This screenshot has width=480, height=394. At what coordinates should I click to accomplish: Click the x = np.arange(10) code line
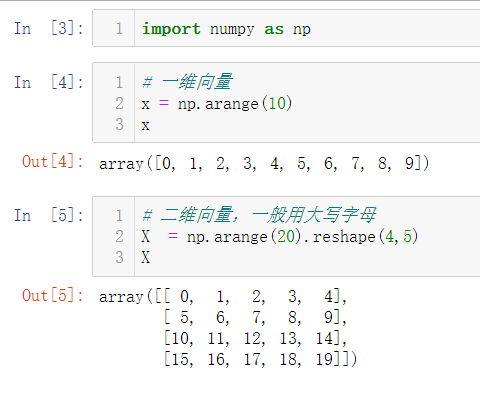click(217, 104)
